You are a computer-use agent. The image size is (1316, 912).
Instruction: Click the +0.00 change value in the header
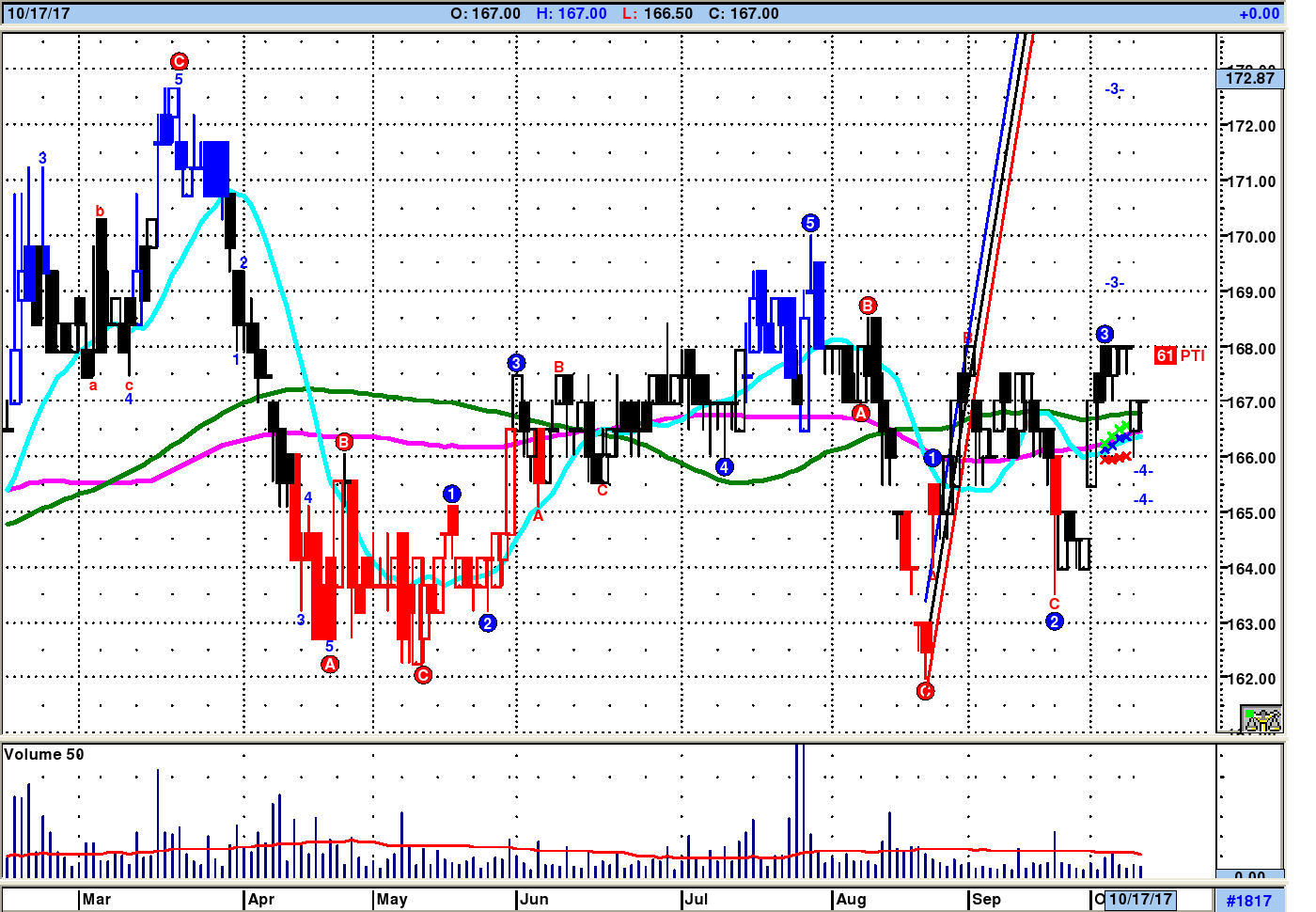(1259, 13)
